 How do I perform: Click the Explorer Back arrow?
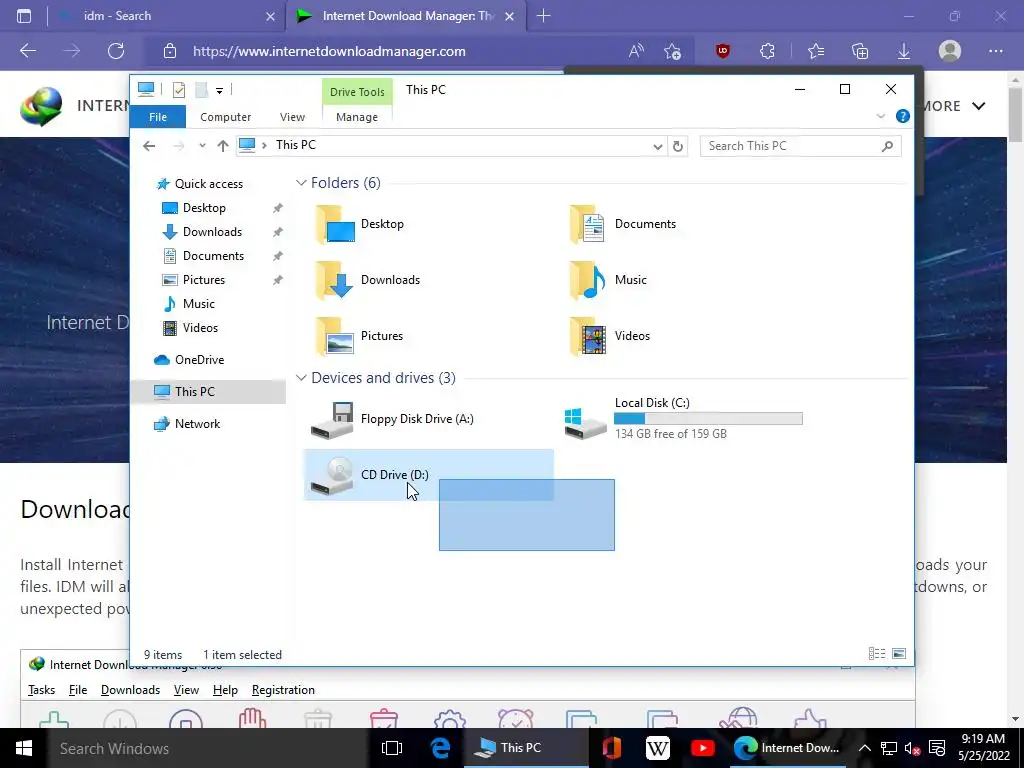pyautogui.click(x=149, y=146)
